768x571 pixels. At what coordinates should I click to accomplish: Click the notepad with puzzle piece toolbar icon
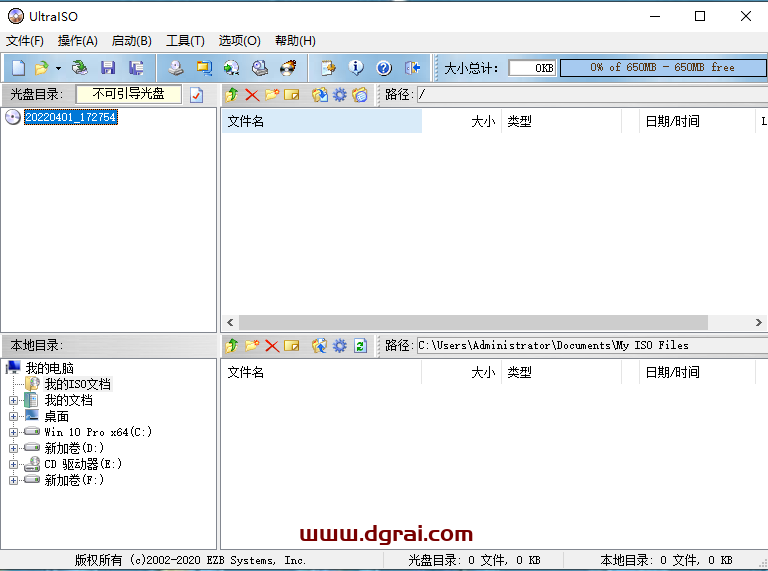tap(328, 68)
